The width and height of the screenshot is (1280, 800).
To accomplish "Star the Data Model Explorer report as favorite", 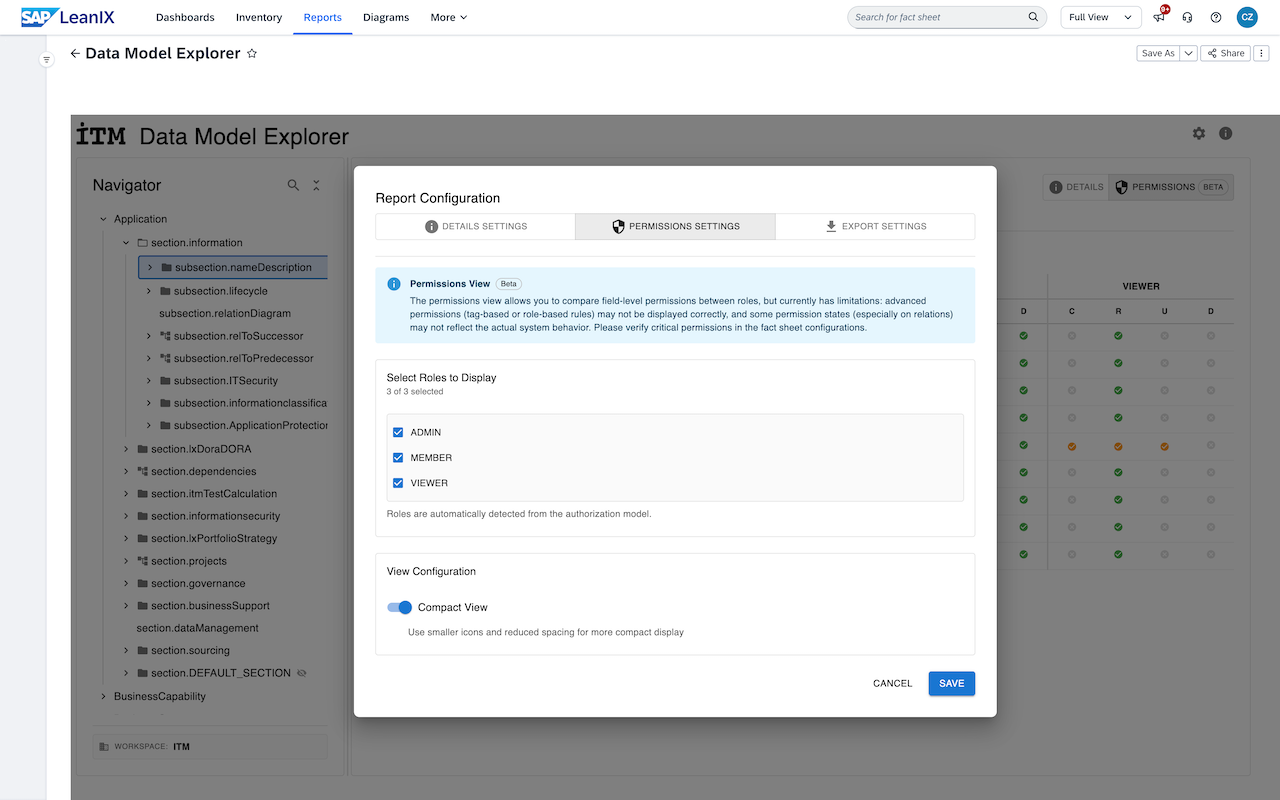I will (x=252, y=54).
